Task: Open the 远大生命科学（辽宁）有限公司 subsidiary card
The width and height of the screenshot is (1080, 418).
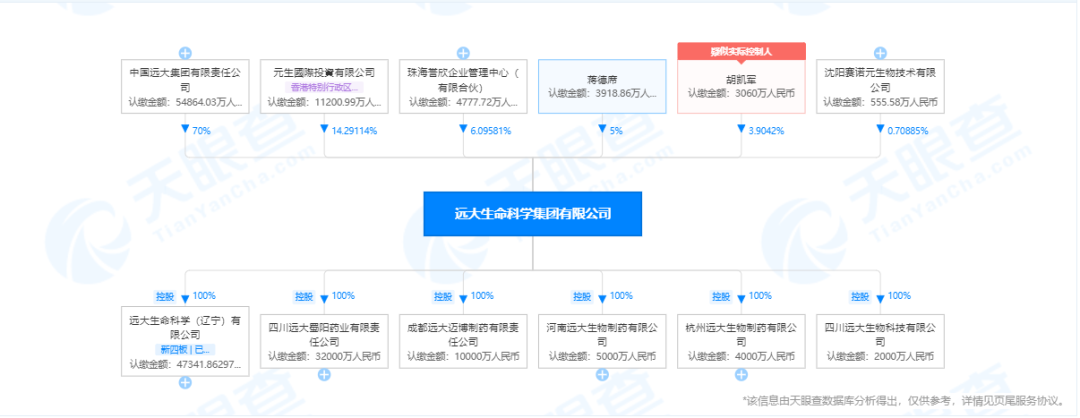Action: [x=185, y=342]
